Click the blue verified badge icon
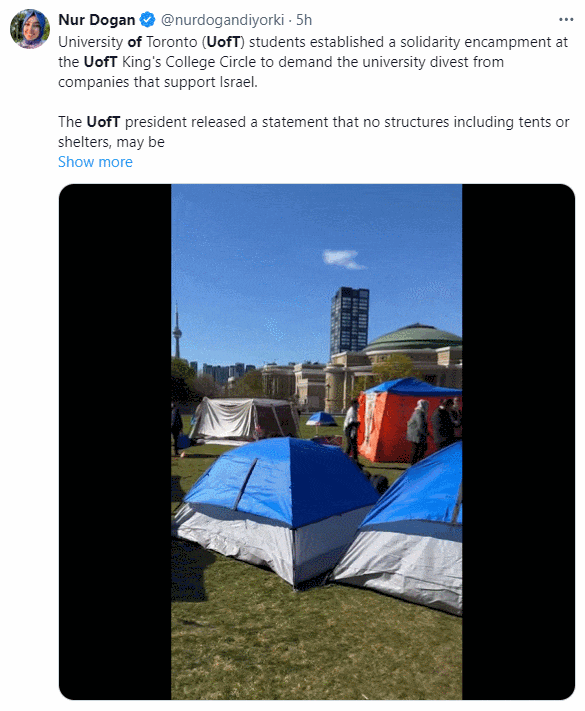 pyautogui.click(x=147, y=19)
